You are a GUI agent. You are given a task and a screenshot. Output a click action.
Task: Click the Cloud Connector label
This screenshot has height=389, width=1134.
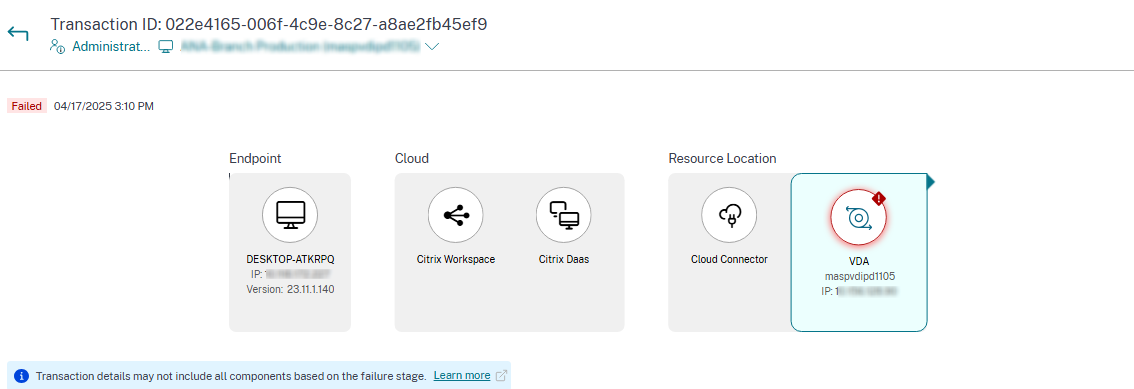[x=729, y=259]
